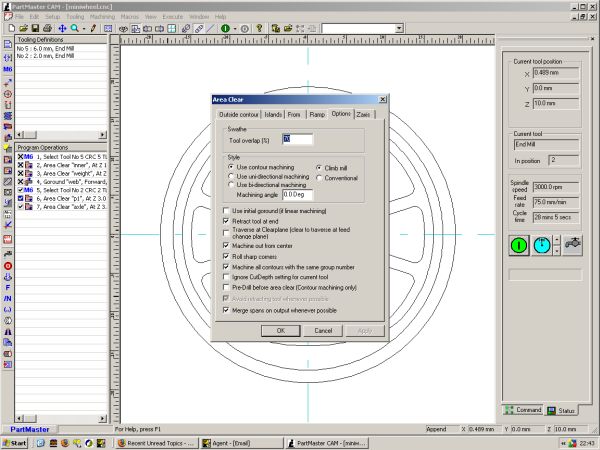Image resolution: width=600 pixels, height=450 pixels.
Task: Click the red rapid move arrow sidebar icon
Action: pos(8,83)
